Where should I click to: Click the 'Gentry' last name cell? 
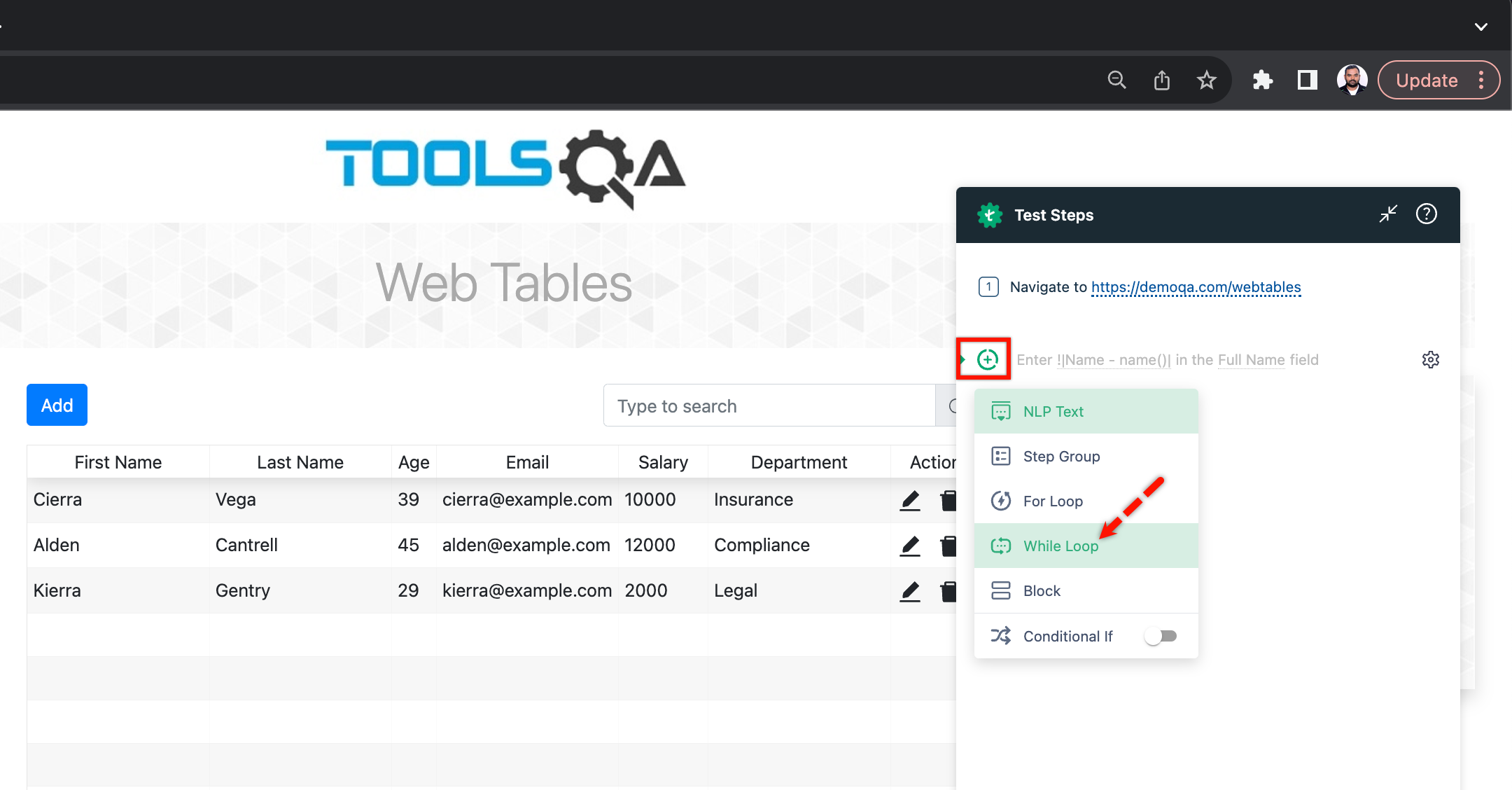click(300, 590)
